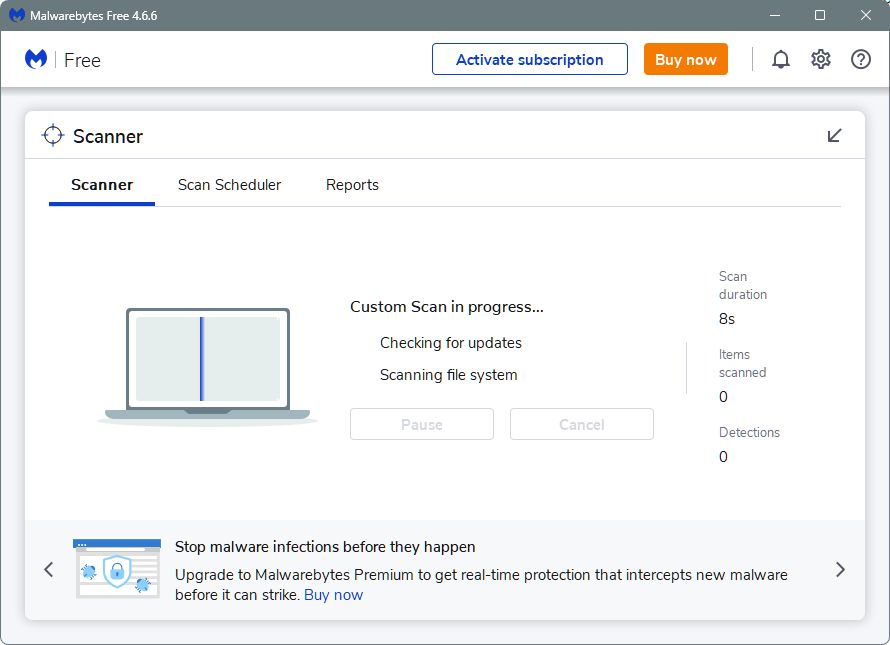Cancel the custom scan
890x645 pixels.
(582, 424)
